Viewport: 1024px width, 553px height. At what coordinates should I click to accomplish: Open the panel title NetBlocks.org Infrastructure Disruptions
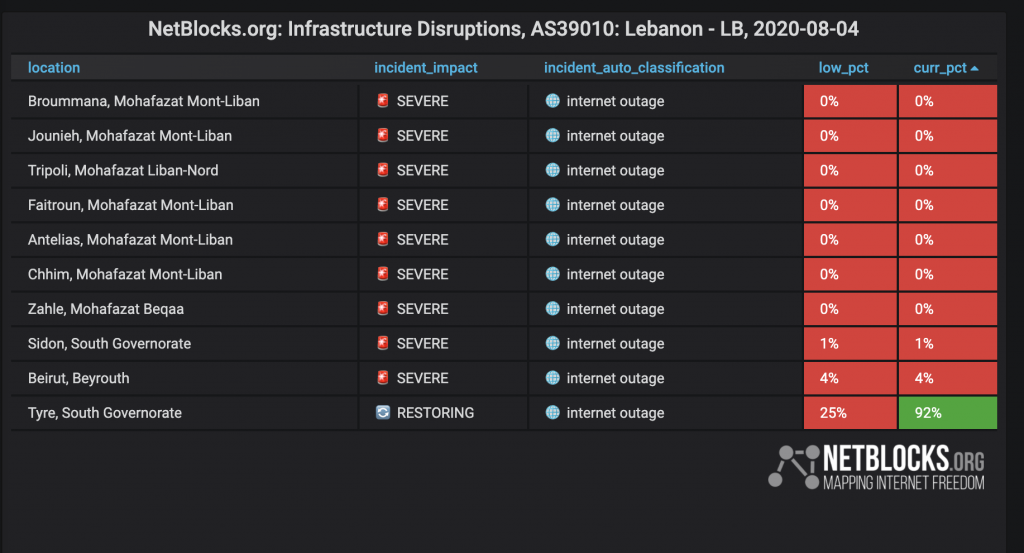(x=503, y=29)
